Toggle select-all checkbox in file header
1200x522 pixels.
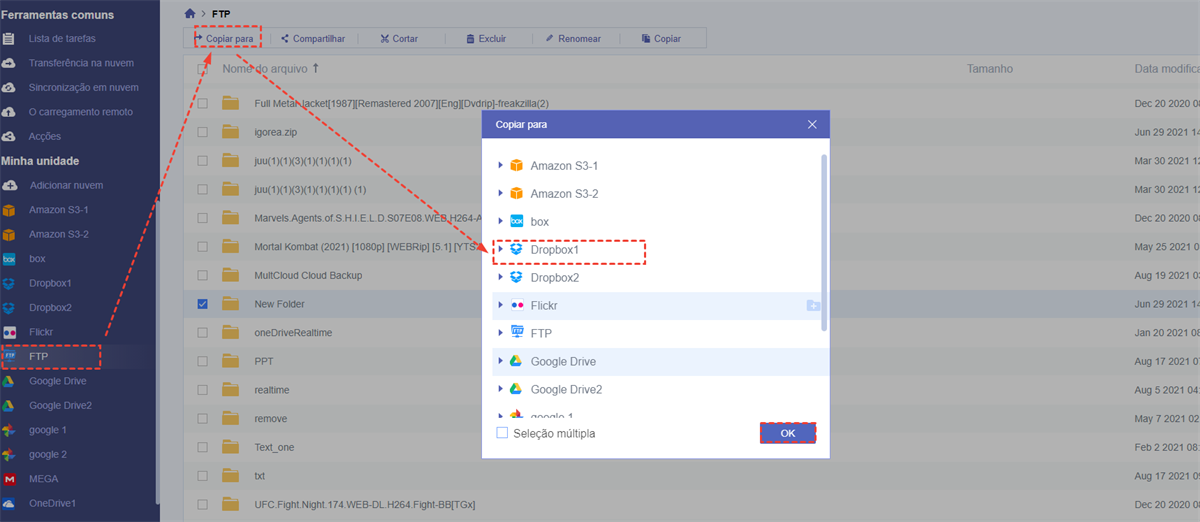click(x=203, y=69)
